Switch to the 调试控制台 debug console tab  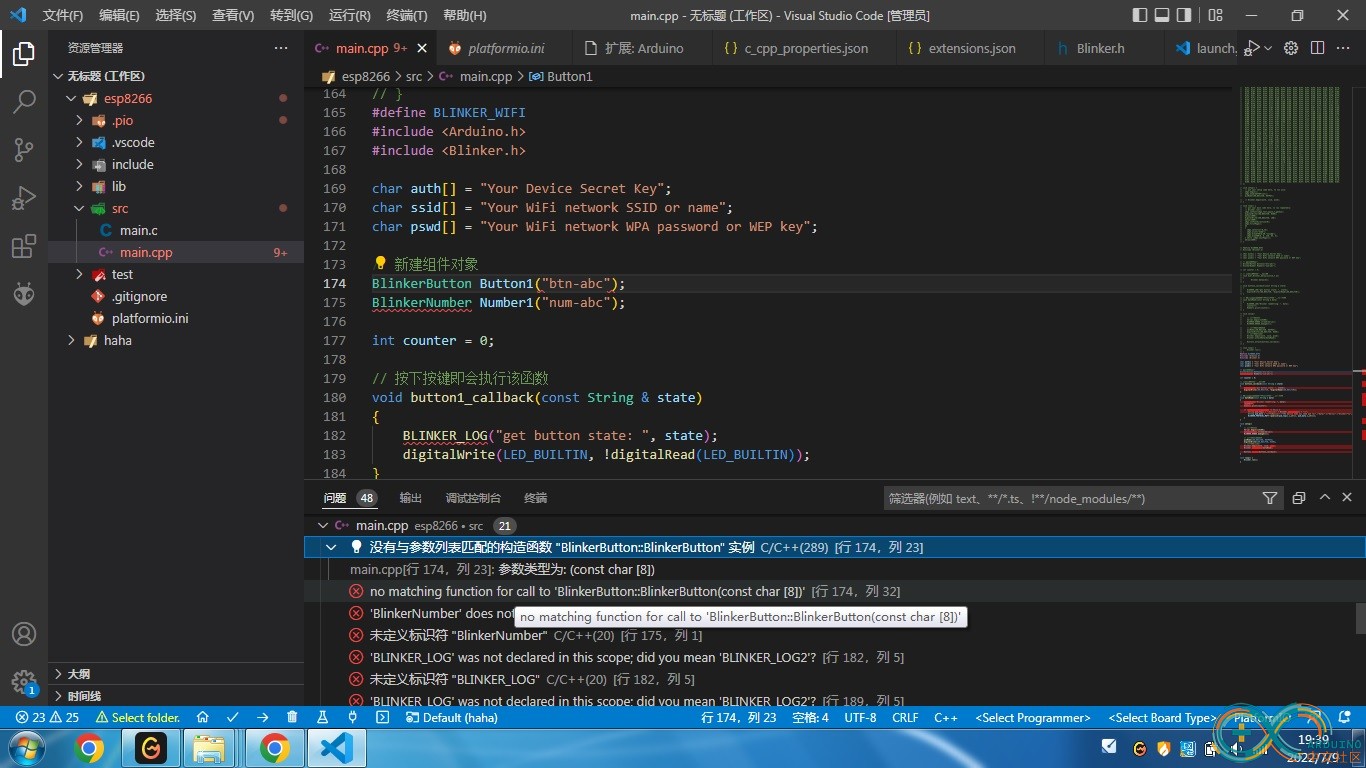pos(473,498)
